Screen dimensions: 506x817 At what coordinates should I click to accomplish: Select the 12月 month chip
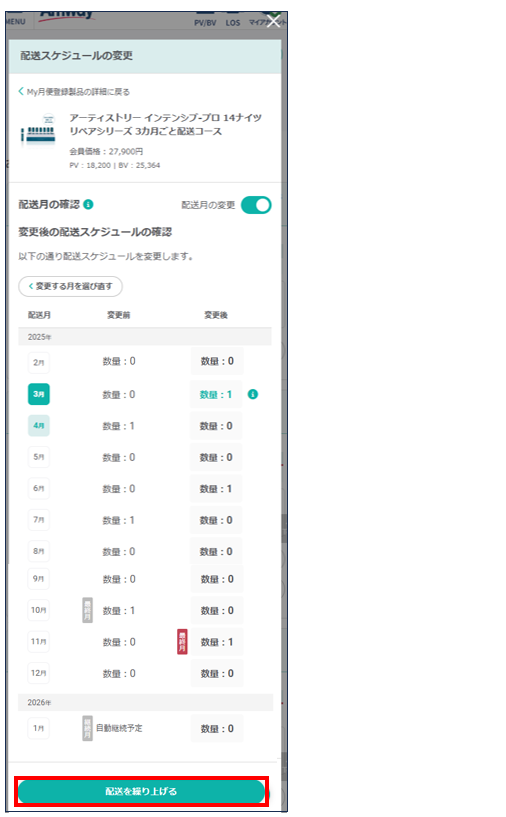[x=39, y=673]
